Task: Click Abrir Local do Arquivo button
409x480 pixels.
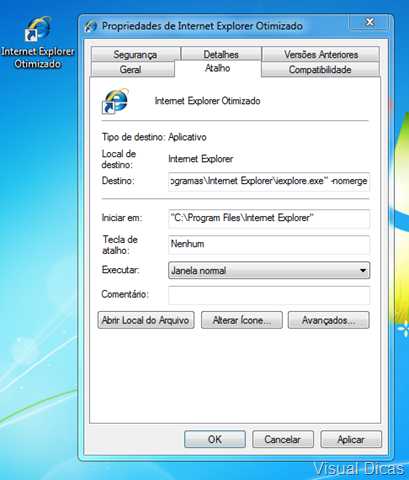Action: tap(146, 320)
